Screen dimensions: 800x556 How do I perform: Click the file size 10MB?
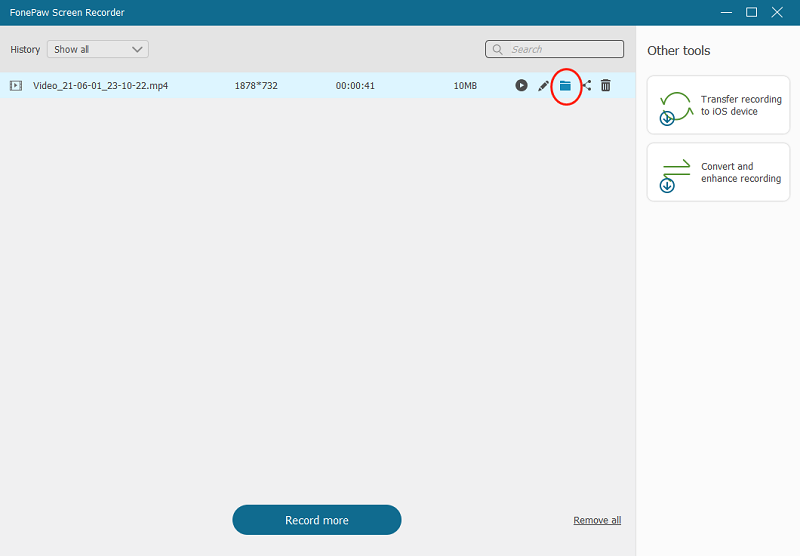pyautogui.click(x=465, y=86)
